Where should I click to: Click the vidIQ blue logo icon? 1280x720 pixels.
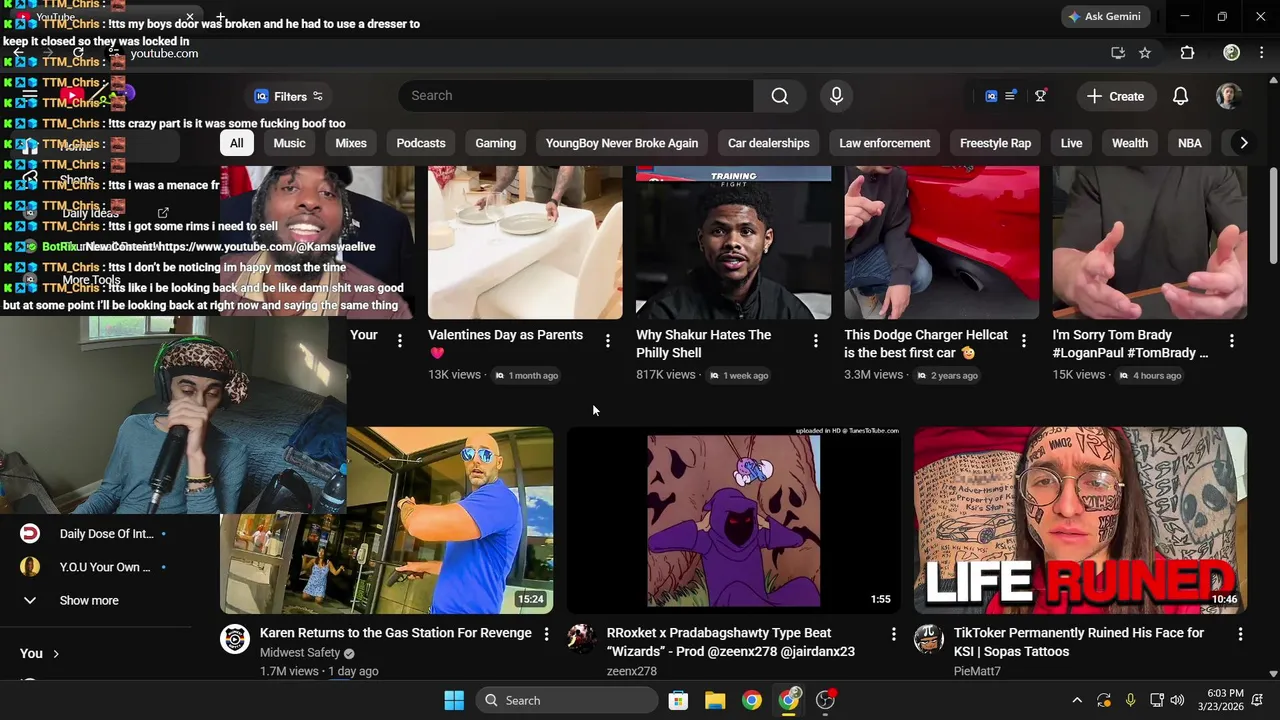pyautogui.click(x=991, y=96)
